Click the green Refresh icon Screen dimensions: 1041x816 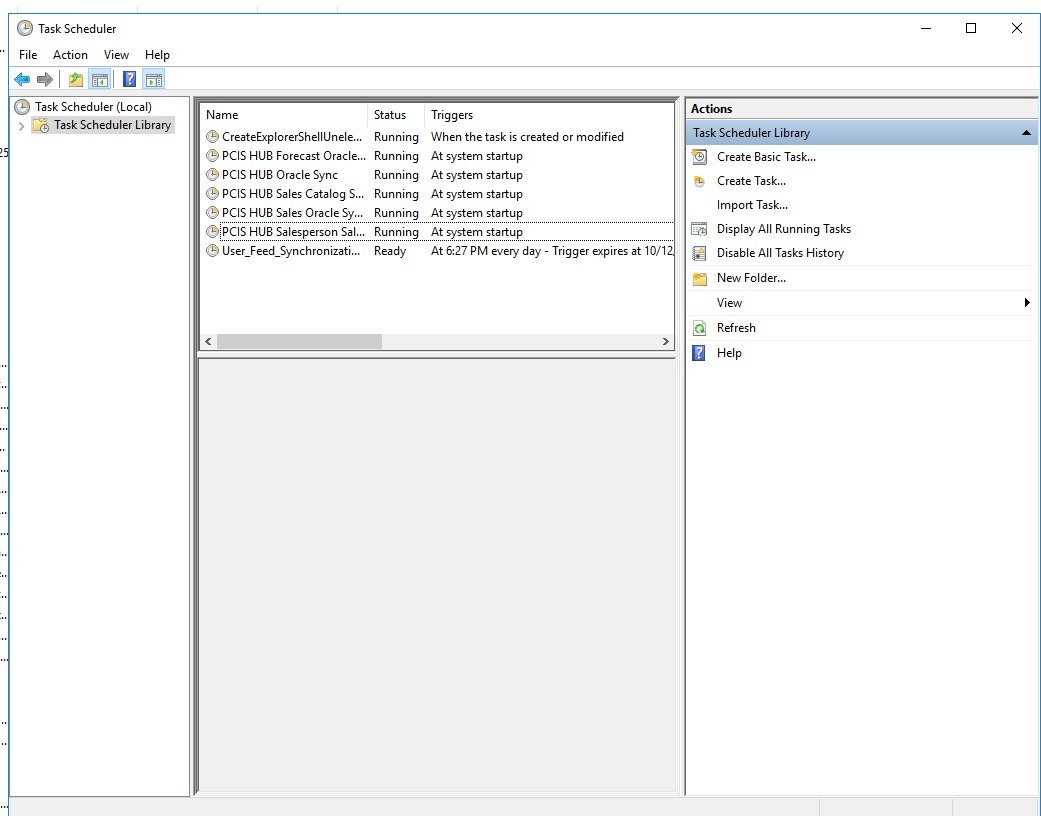pyautogui.click(x=699, y=328)
